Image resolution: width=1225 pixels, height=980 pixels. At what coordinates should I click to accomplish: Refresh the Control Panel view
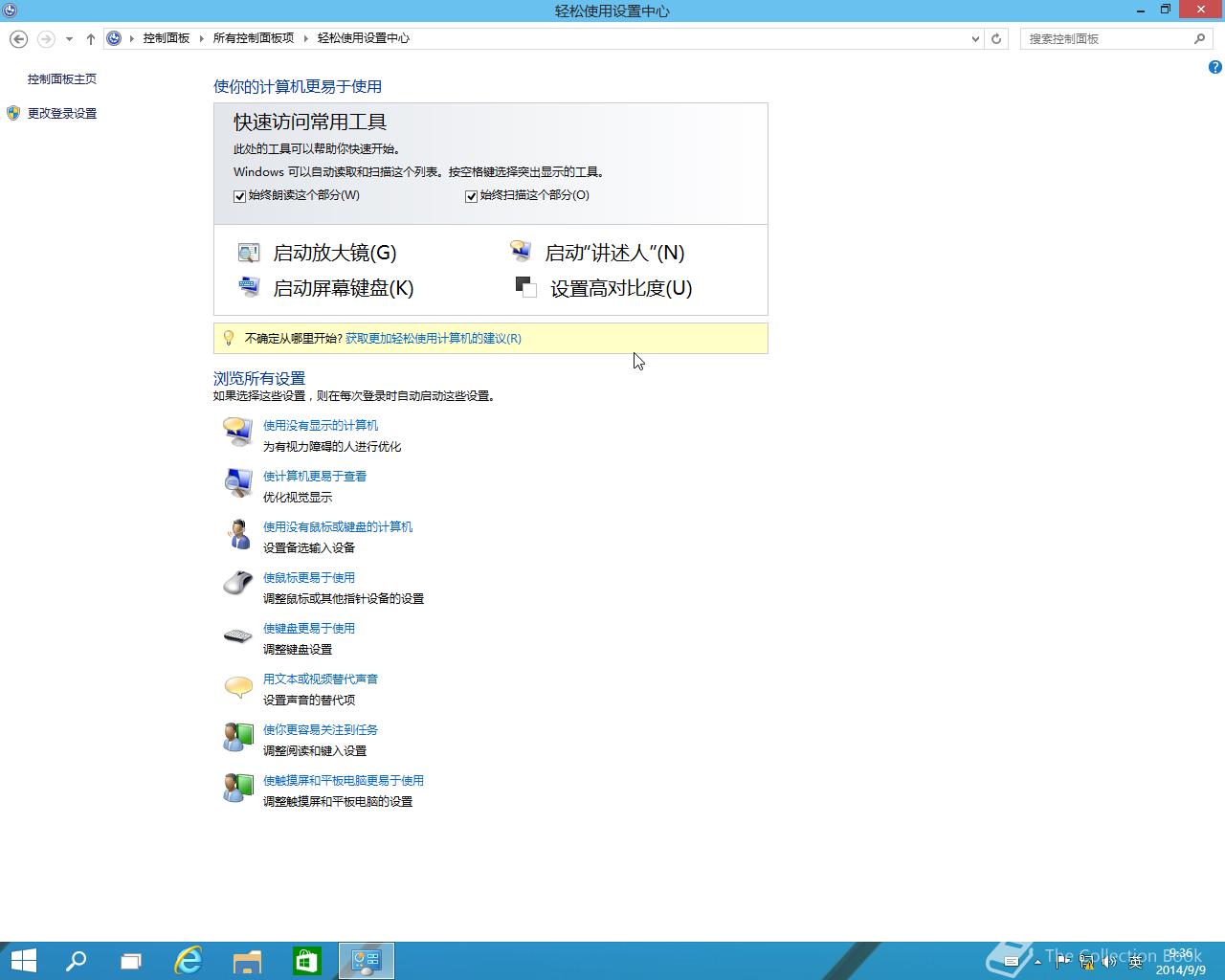point(996,38)
